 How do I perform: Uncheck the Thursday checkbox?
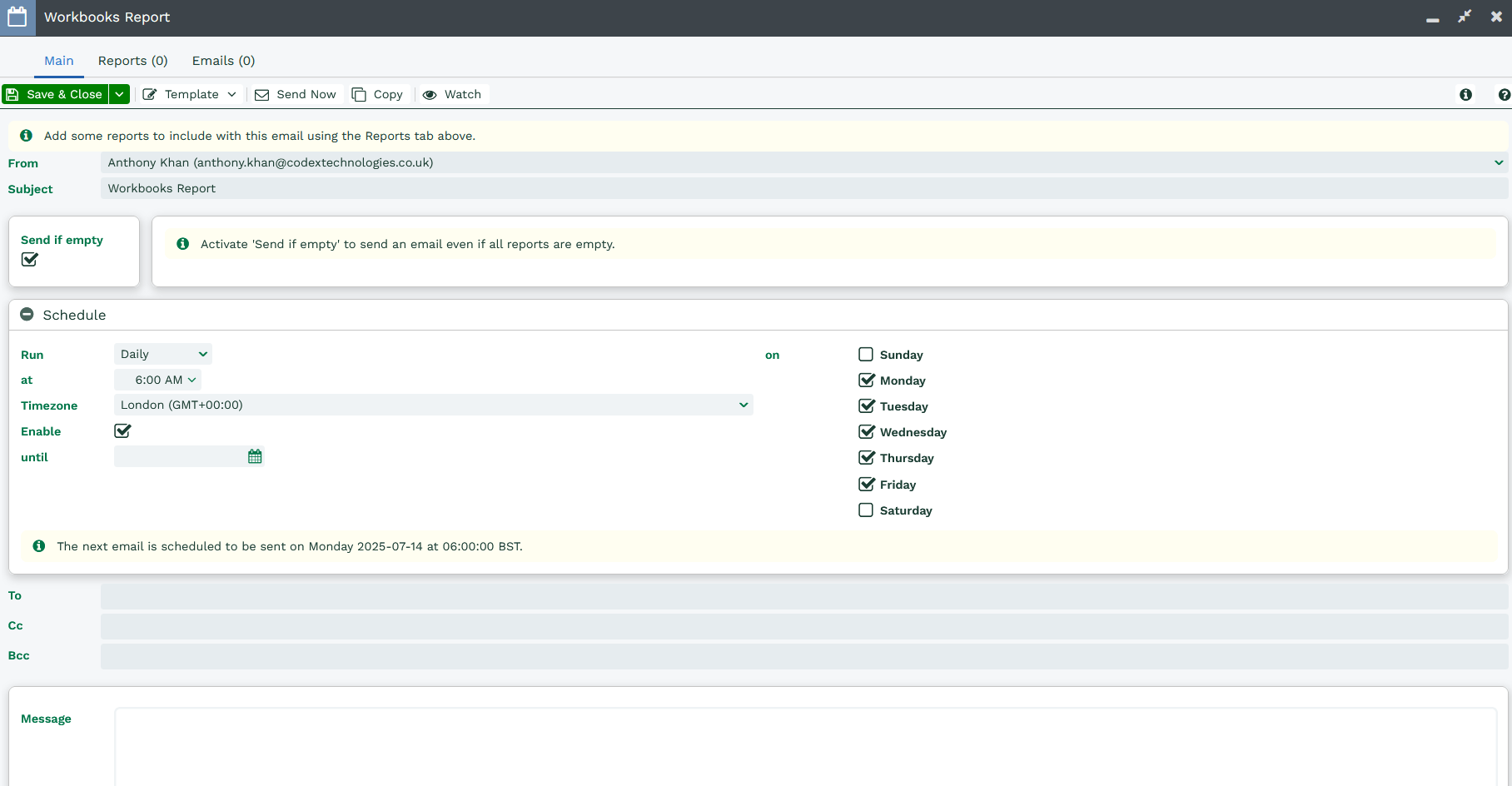[867, 457]
